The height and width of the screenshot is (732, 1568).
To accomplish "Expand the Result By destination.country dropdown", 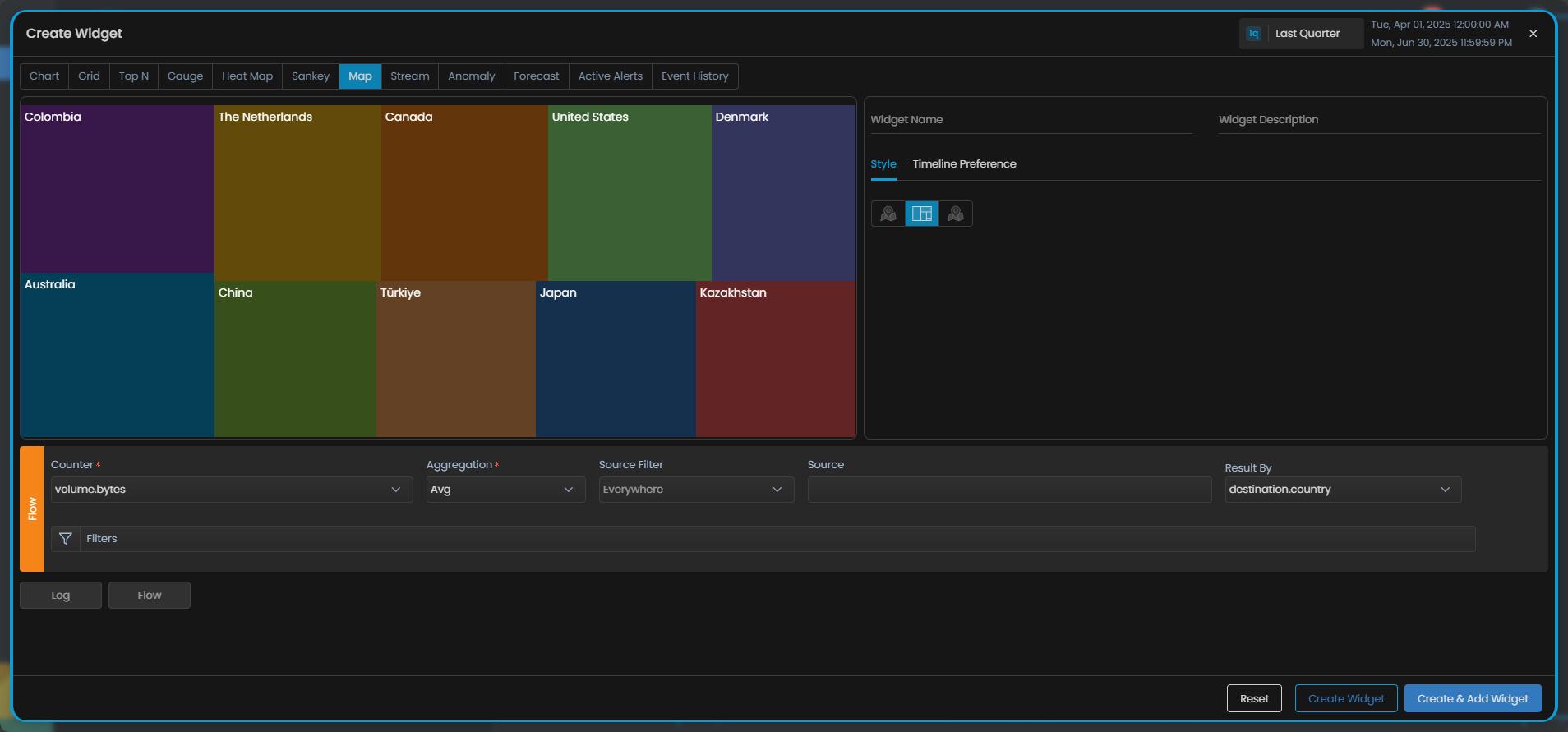I will (1342, 490).
